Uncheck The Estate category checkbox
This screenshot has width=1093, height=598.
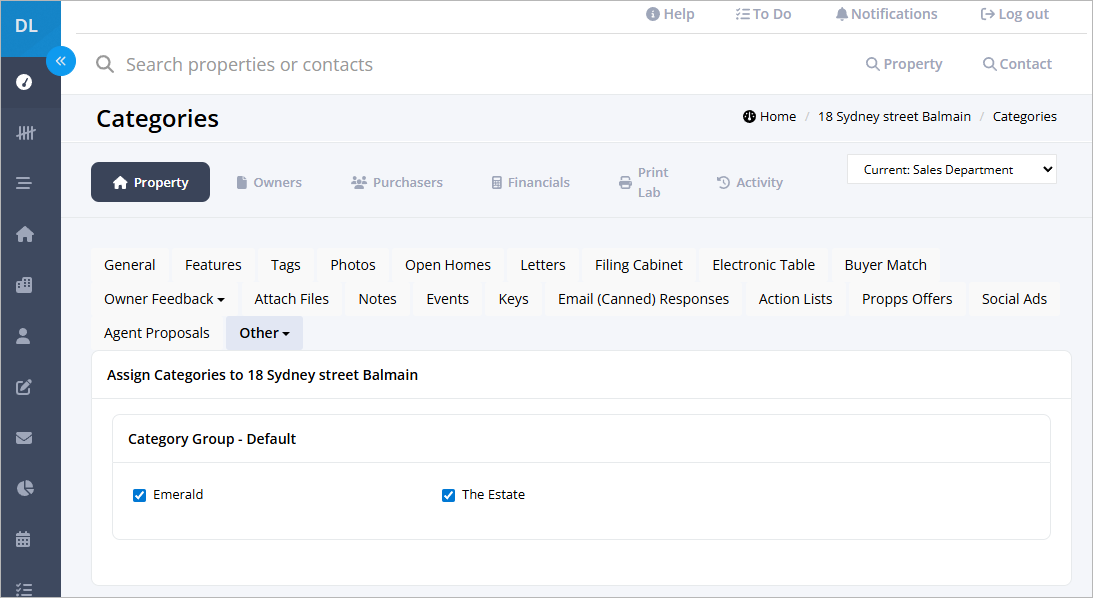click(x=448, y=496)
